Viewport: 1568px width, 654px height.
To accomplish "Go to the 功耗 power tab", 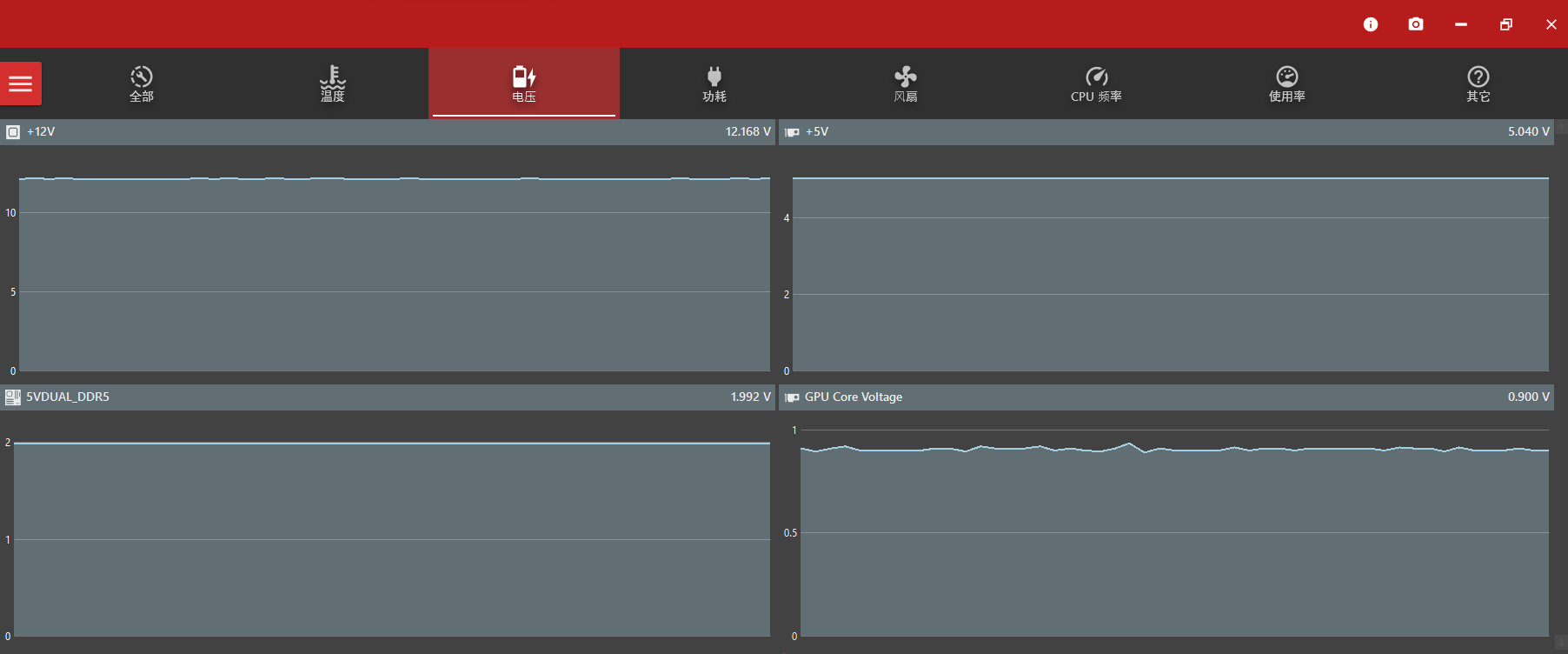I will (x=714, y=84).
